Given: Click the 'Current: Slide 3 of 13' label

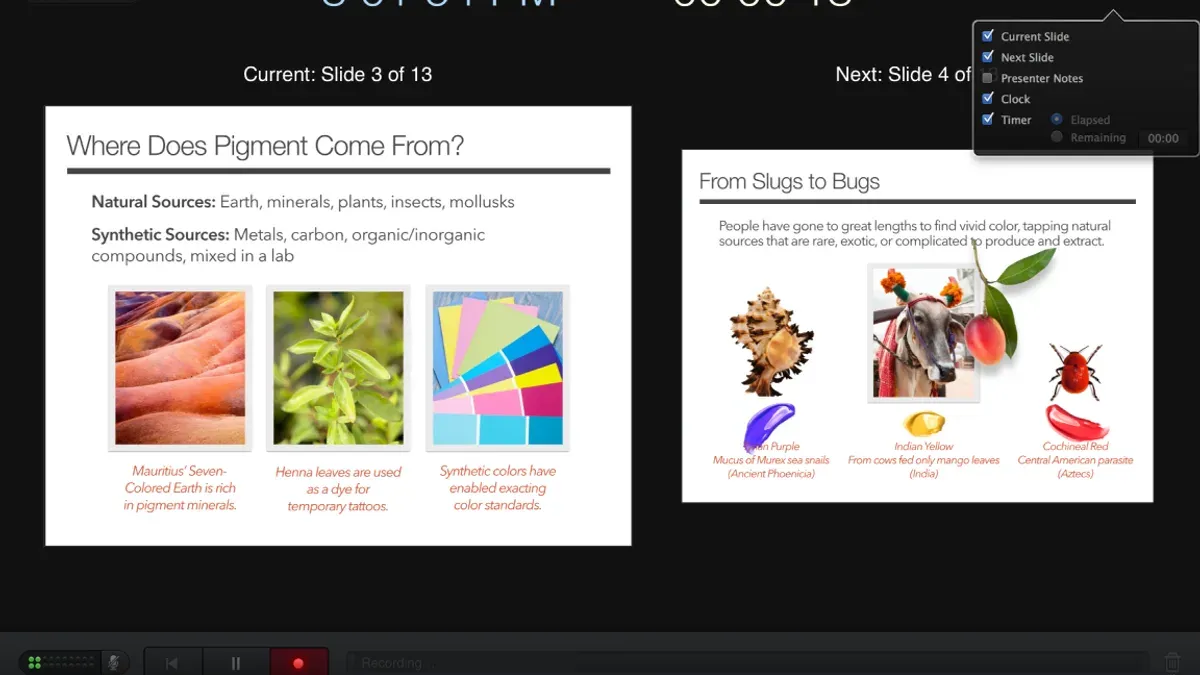Looking at the screenshot, I should pyautogui.click(x=338, y=74).
